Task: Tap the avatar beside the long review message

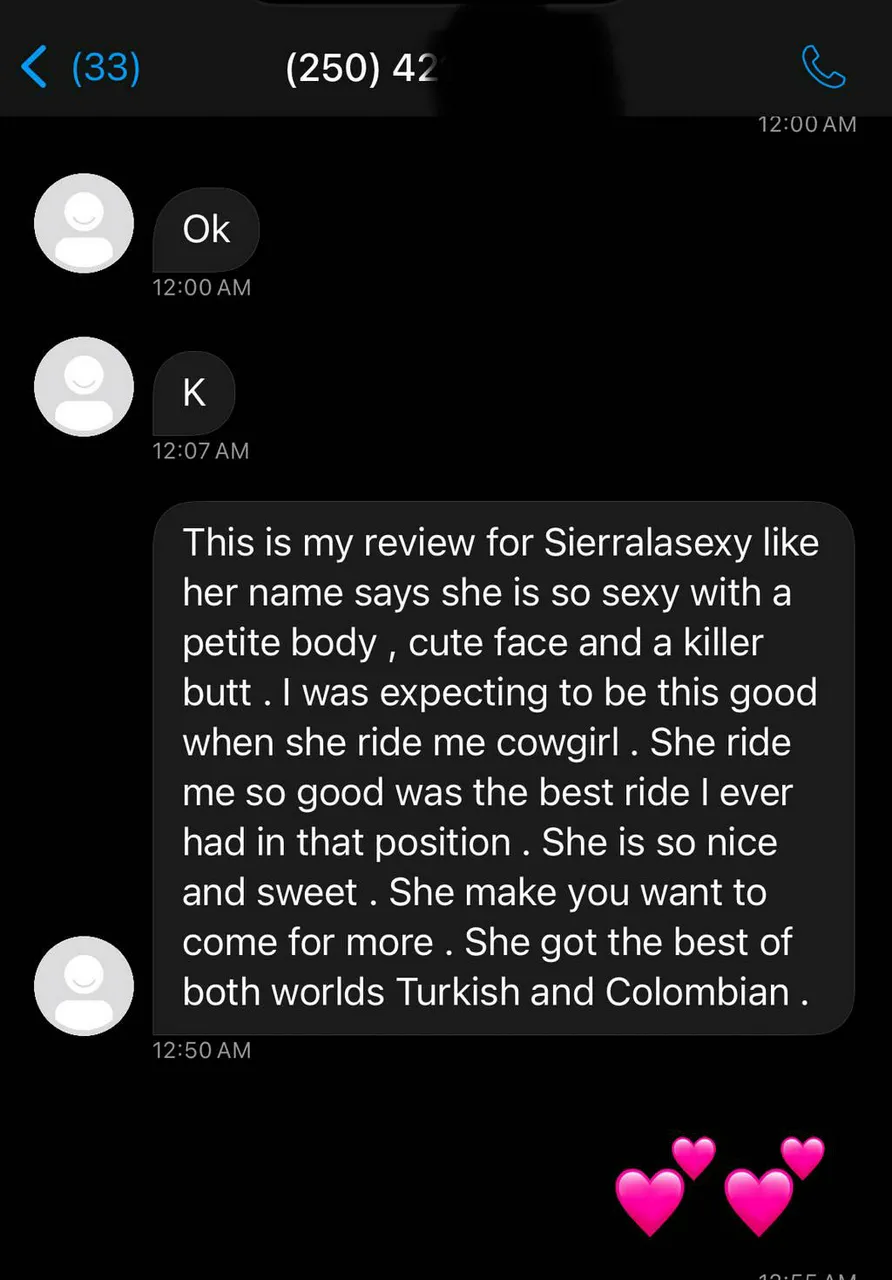Action: [84, 985]
